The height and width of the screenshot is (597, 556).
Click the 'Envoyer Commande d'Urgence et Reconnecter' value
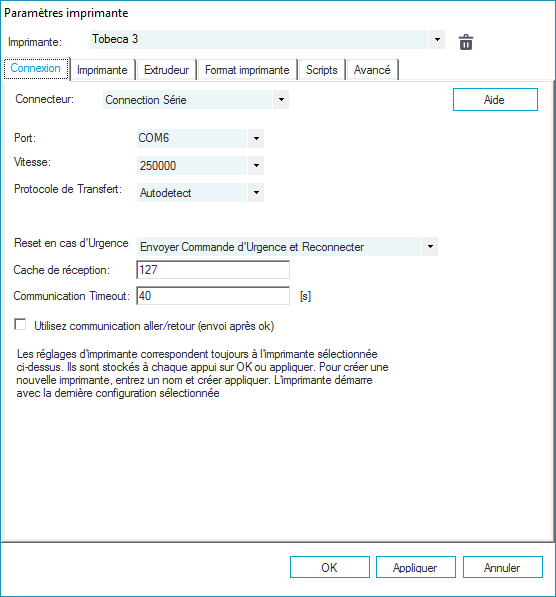pyautogui.click(x=279, y=247)
